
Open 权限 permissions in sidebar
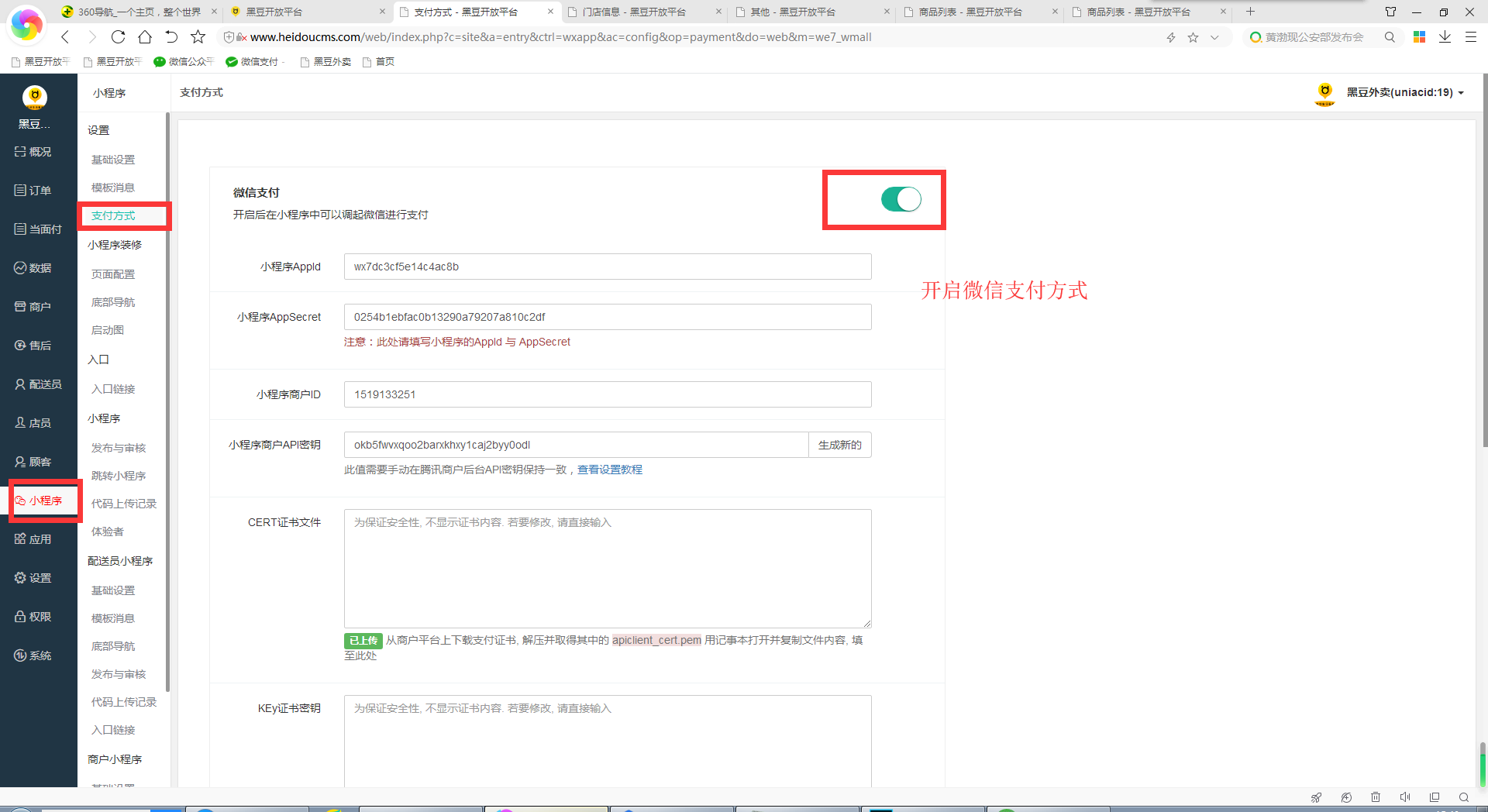(x=33, y=617)
